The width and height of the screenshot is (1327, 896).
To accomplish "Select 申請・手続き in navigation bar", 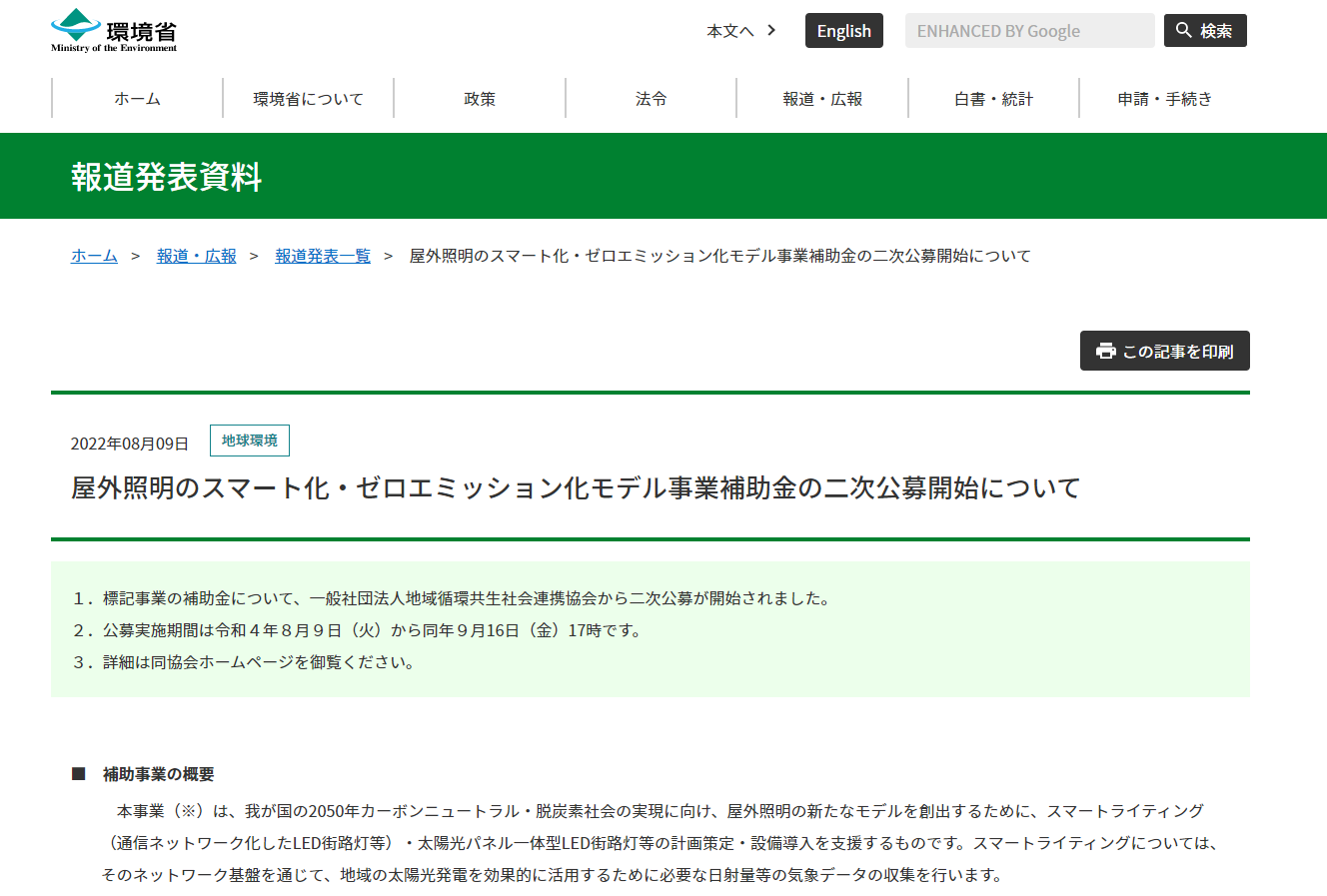I will pos(1164,99).
